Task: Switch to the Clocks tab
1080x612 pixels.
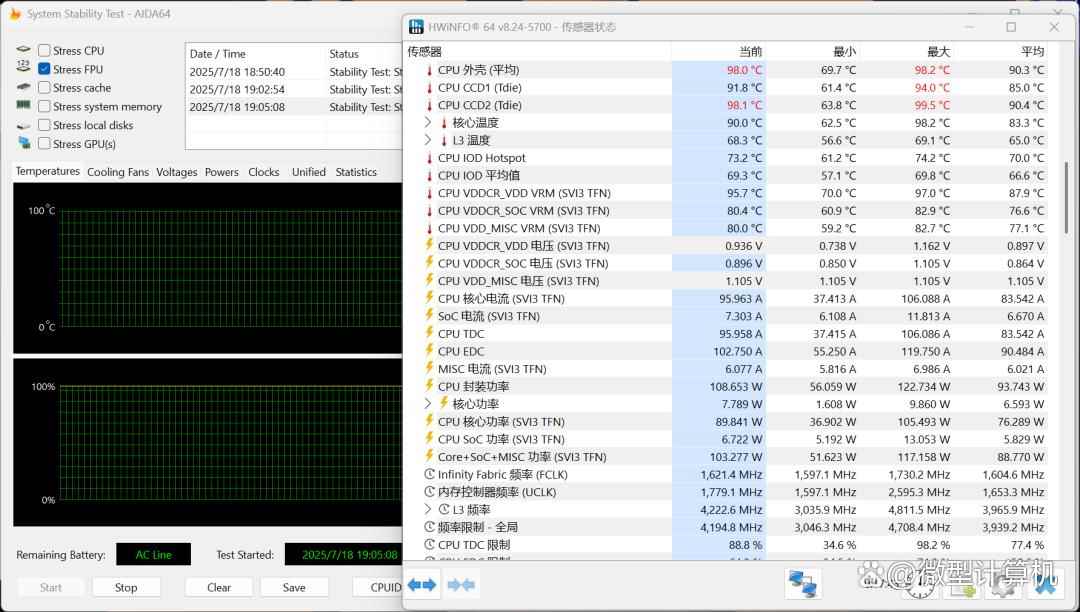Action: pyautogui.click(x=264, y=172)
